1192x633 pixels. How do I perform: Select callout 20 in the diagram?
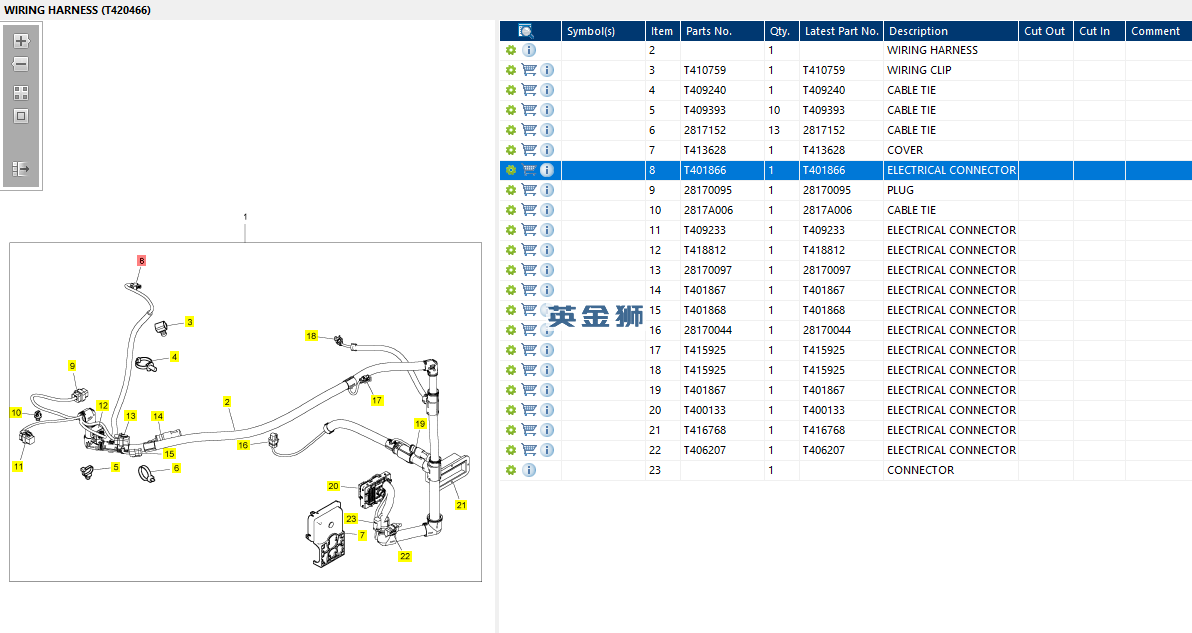(x=333, y=486)
